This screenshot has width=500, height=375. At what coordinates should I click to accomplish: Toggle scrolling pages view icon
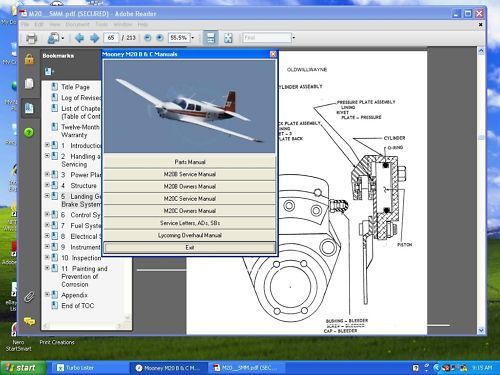211,38
